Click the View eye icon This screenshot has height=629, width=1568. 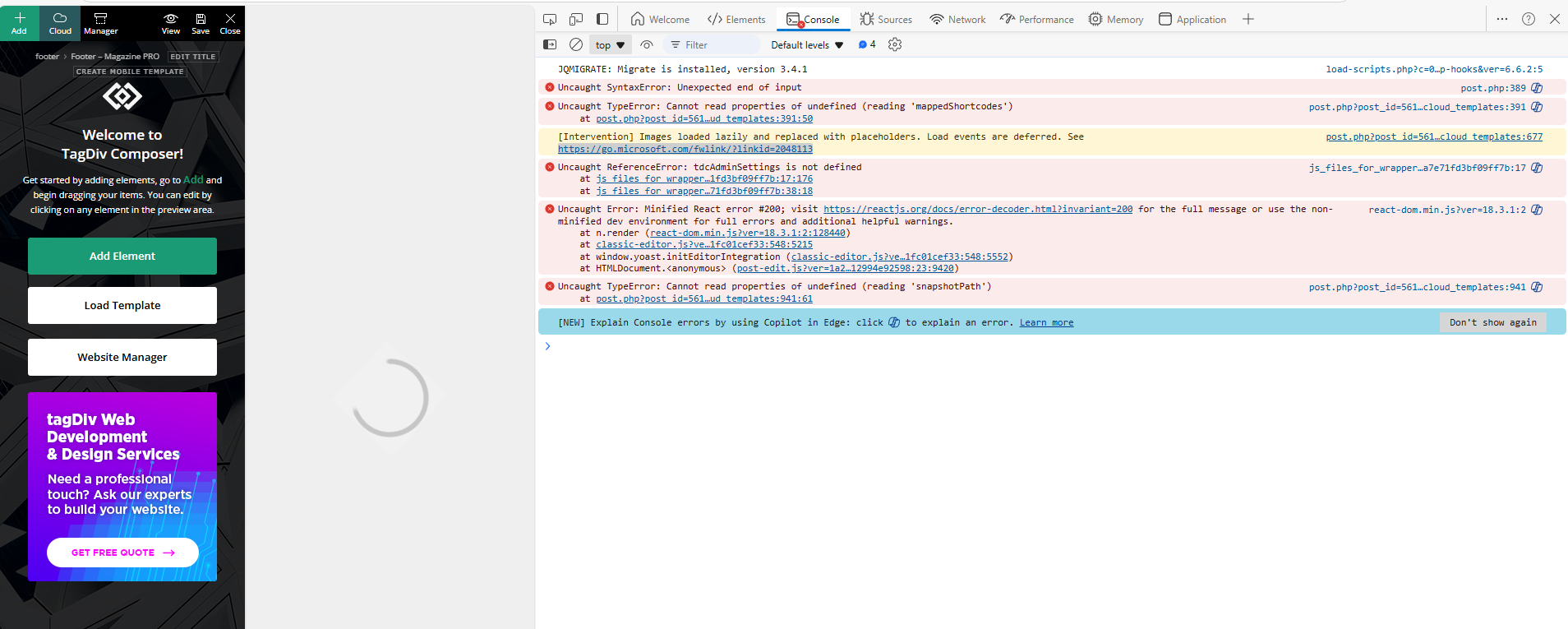pyautogui.click(x=171, y=23)
